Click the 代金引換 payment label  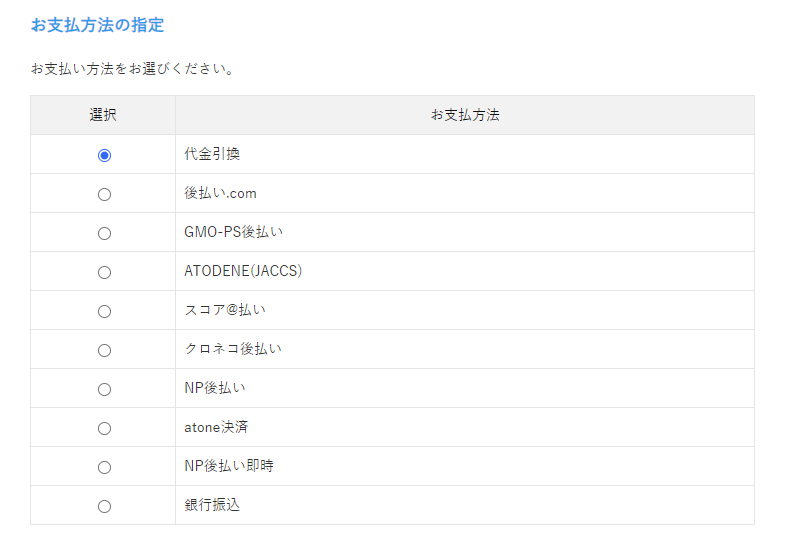(x=212, y=155)
